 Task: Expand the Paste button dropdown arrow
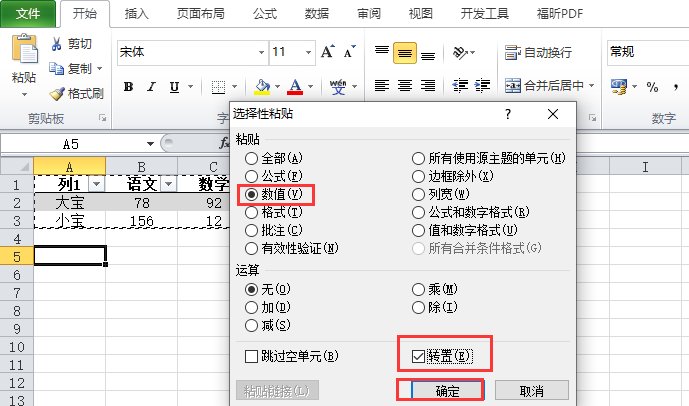click(x=24, y=94)
